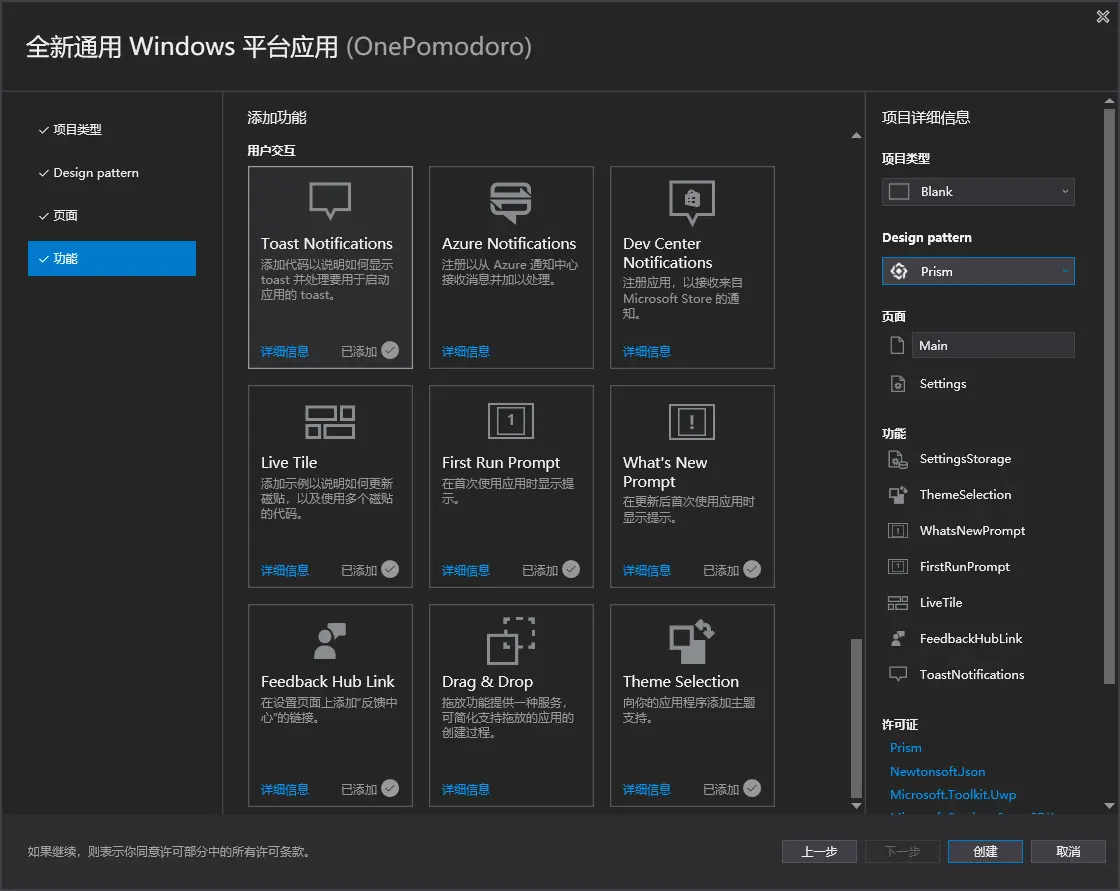The height and width of the screenshot is (891, 1120).
Task: Click the 上一步 button
Action: click(819, 852)
